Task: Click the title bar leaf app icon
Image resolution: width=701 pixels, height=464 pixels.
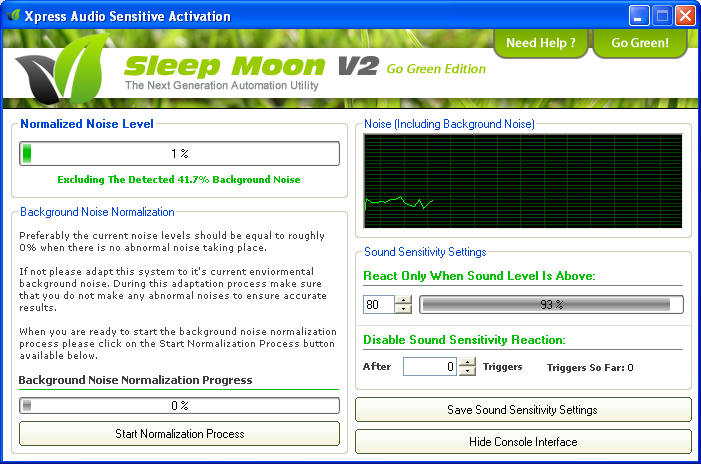Action: 14,16
